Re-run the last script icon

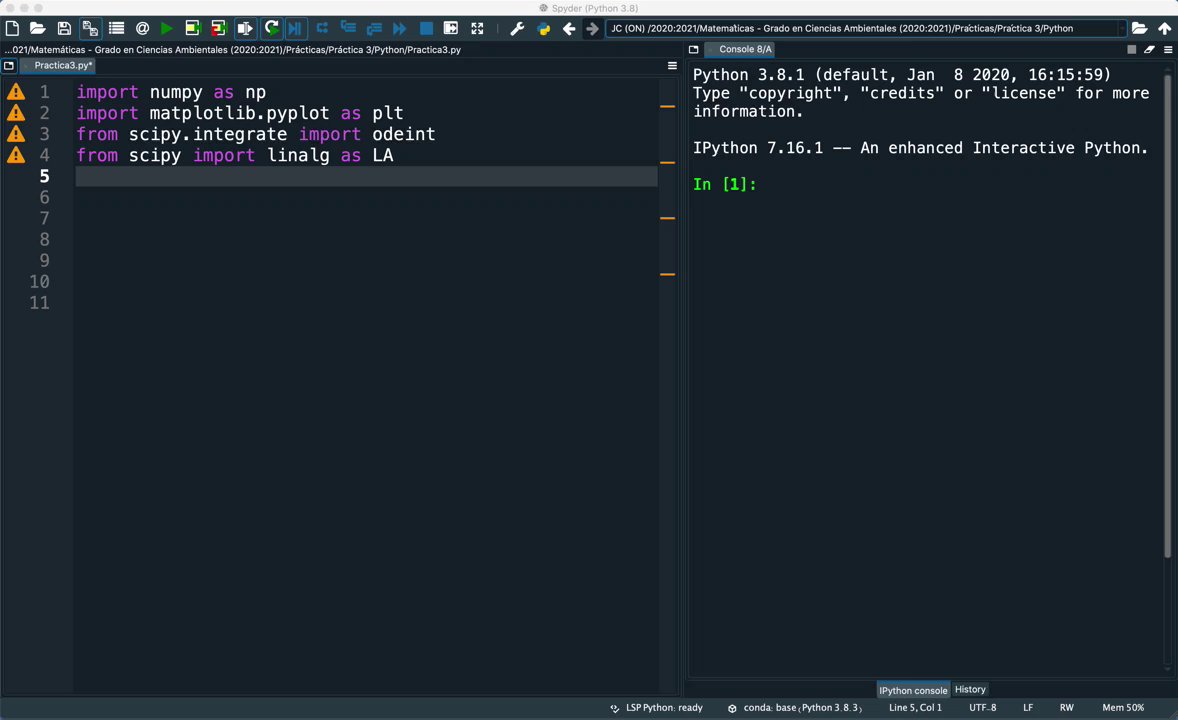(x=271, y=29)
